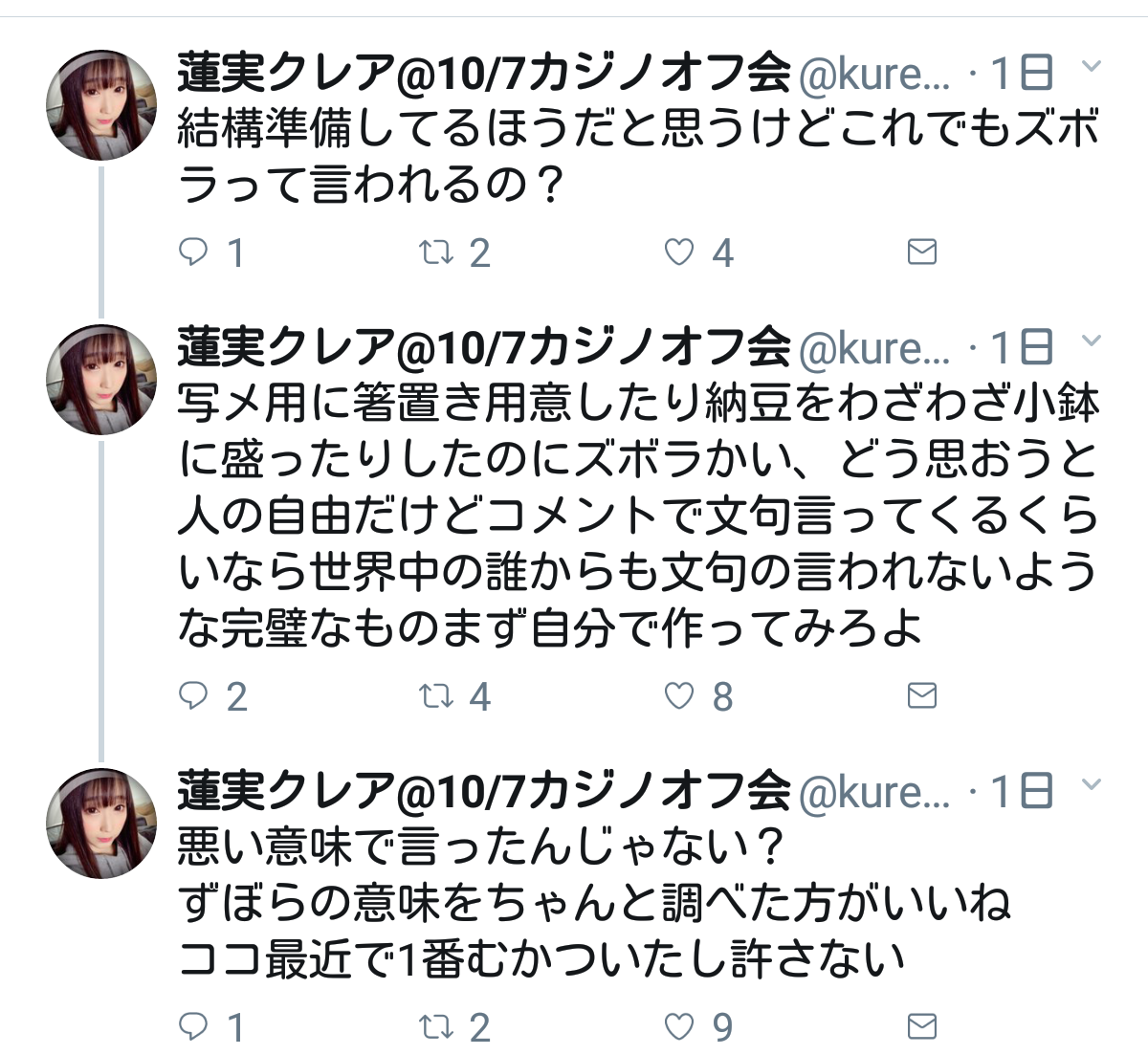Like the second tweet with 8 likes

[679, 696]
